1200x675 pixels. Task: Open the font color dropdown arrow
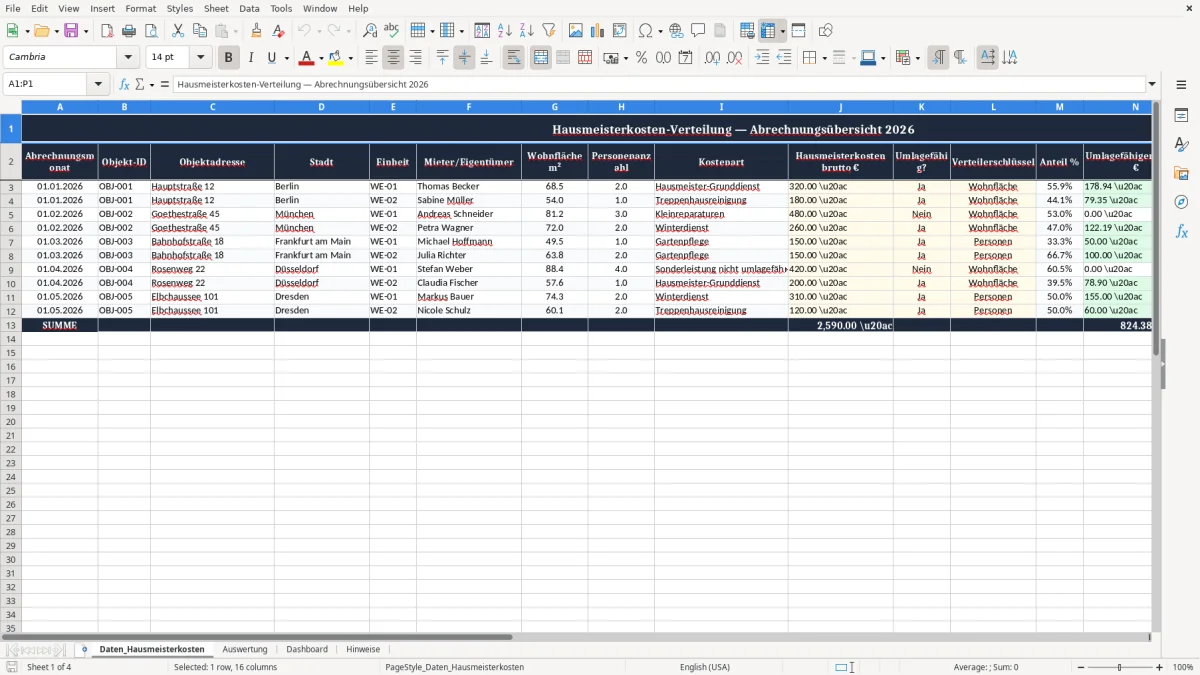(x=321, y=58)
